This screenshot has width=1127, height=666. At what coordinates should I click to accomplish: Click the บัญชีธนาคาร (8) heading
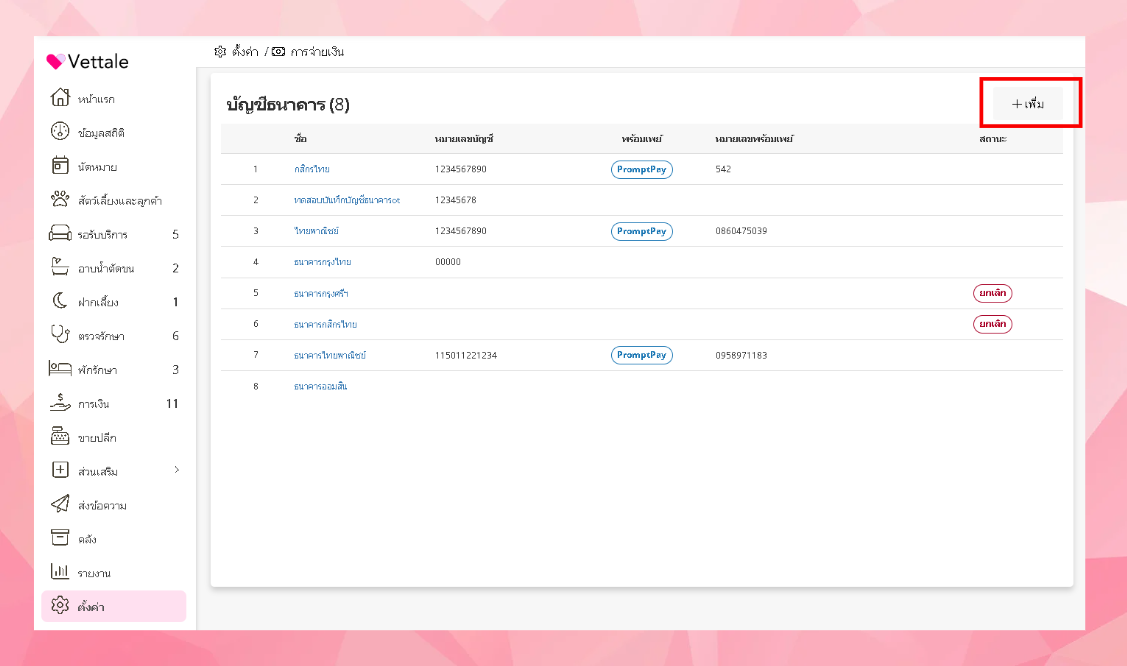288,105
